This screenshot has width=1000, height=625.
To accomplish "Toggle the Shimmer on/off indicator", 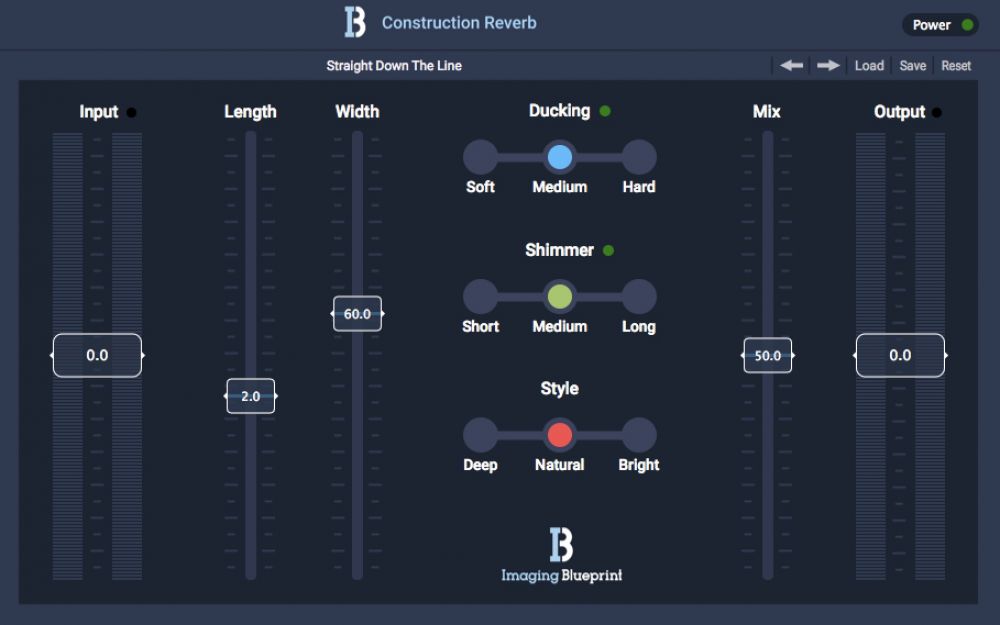I will [x=608, y=250].
